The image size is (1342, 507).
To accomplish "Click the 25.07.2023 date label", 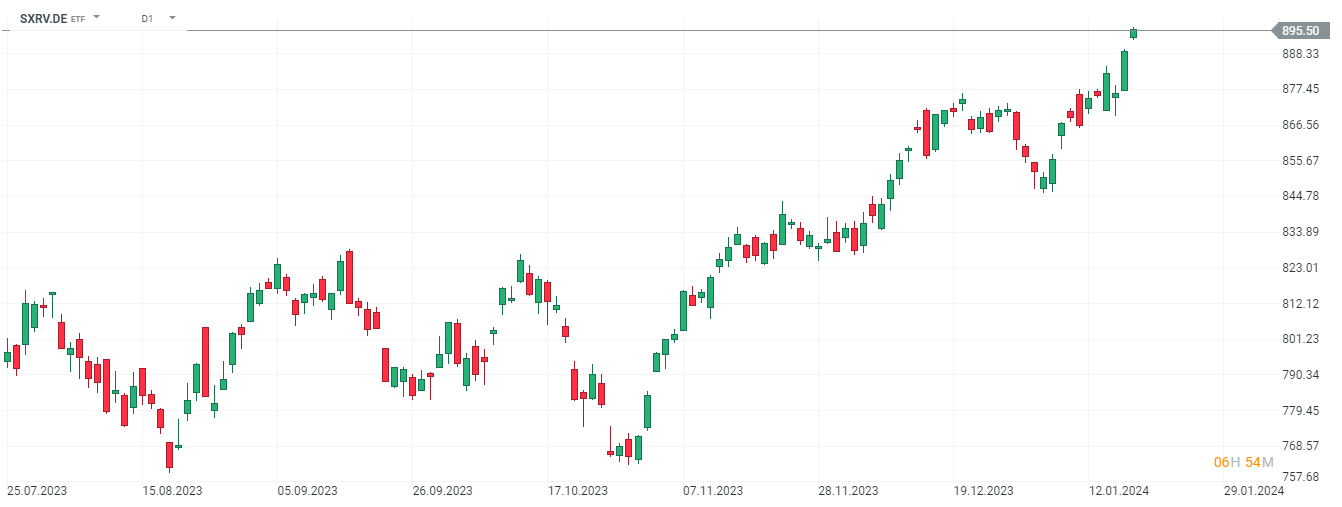I will click(x=36, y=491).
